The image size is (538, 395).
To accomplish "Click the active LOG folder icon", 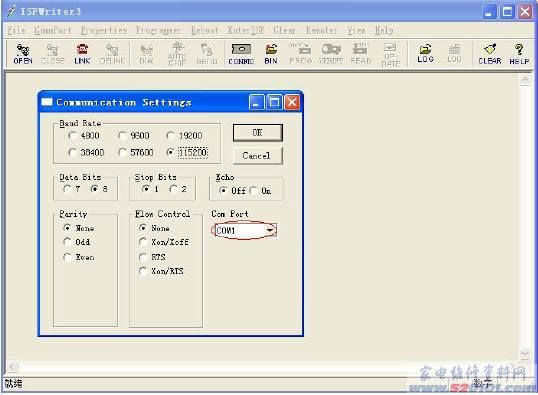I will point(425,53).
